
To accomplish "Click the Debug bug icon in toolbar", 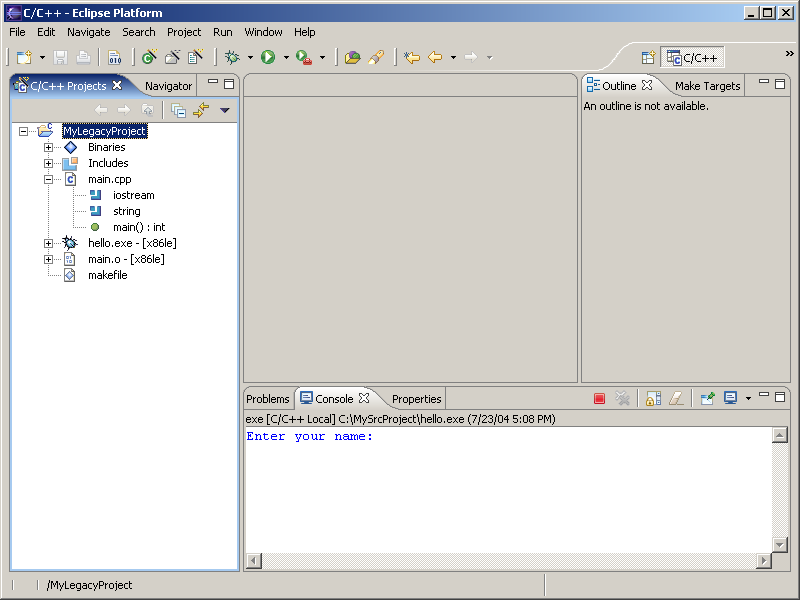I will click(232, 58).
